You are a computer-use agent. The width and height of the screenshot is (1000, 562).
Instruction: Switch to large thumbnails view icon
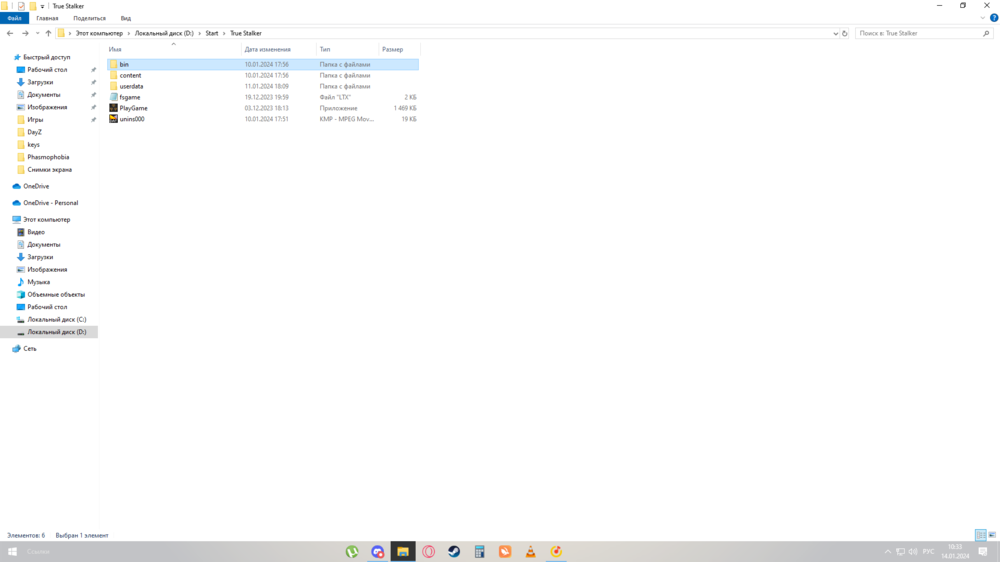992,535
